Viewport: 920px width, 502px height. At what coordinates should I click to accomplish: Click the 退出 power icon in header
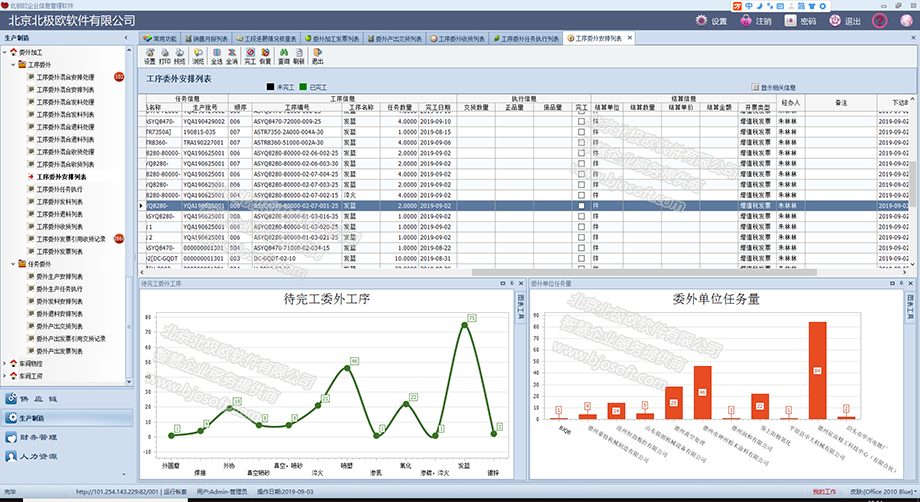pyautogui.click(x=835, y=21)
